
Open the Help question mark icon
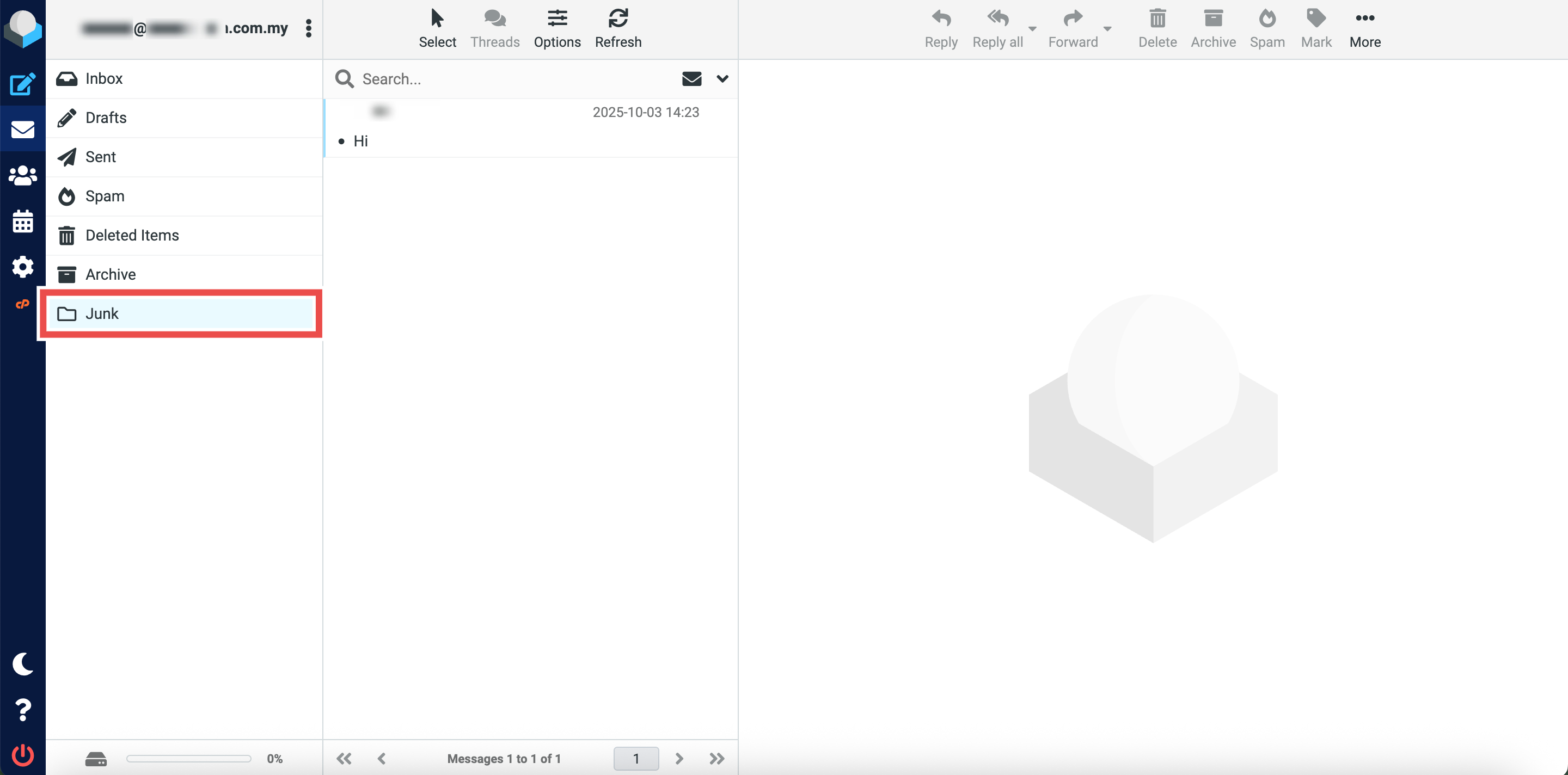coord(22,709)
